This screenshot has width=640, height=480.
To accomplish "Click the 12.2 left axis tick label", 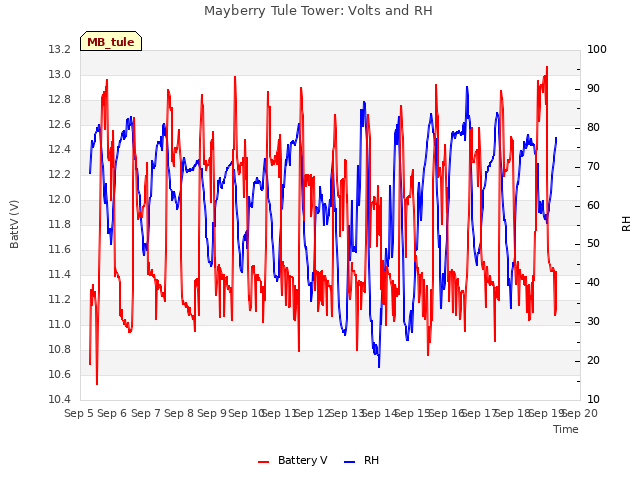I will [60, 174].
